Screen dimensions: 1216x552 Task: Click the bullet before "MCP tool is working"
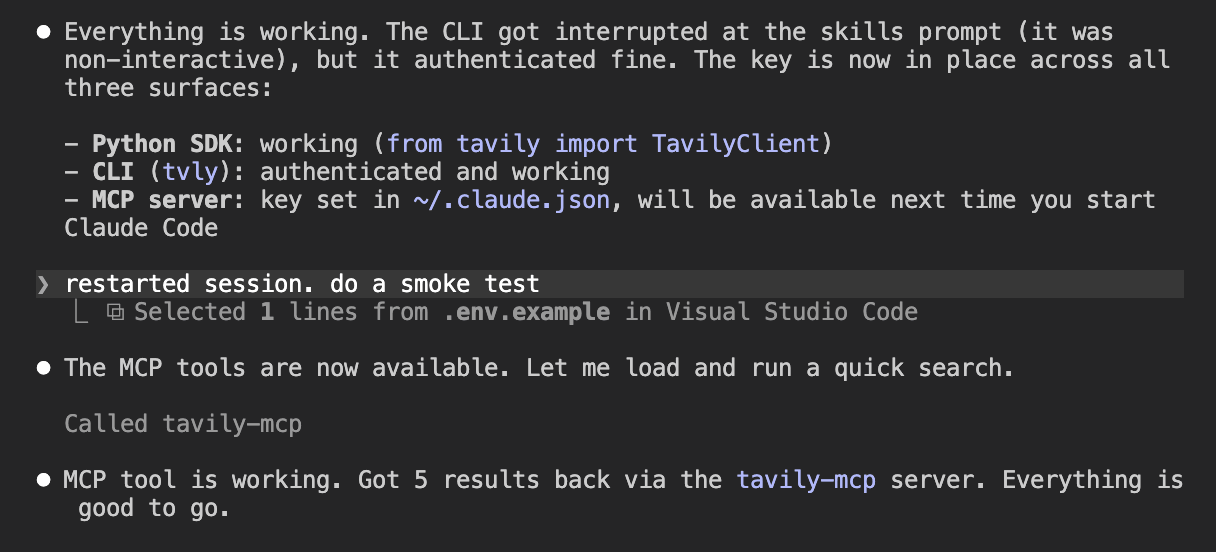[43, 480]
